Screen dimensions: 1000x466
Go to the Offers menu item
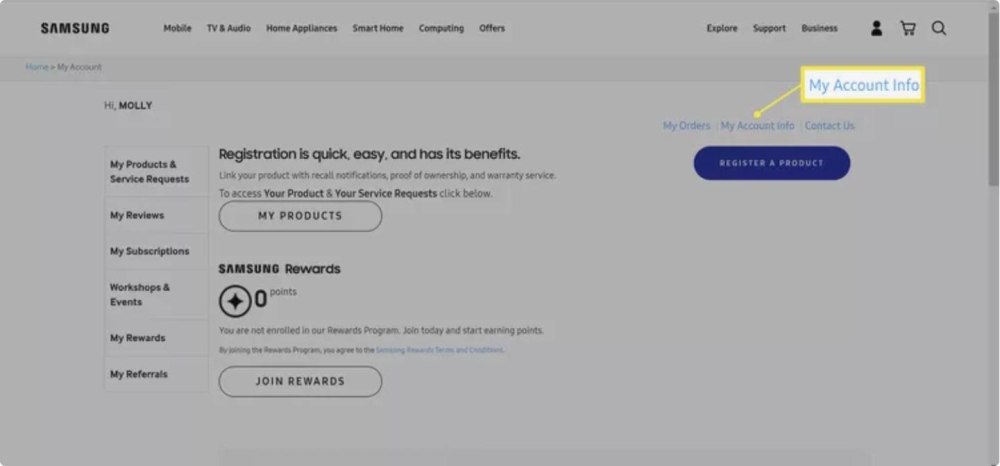[x=492, y=28]
